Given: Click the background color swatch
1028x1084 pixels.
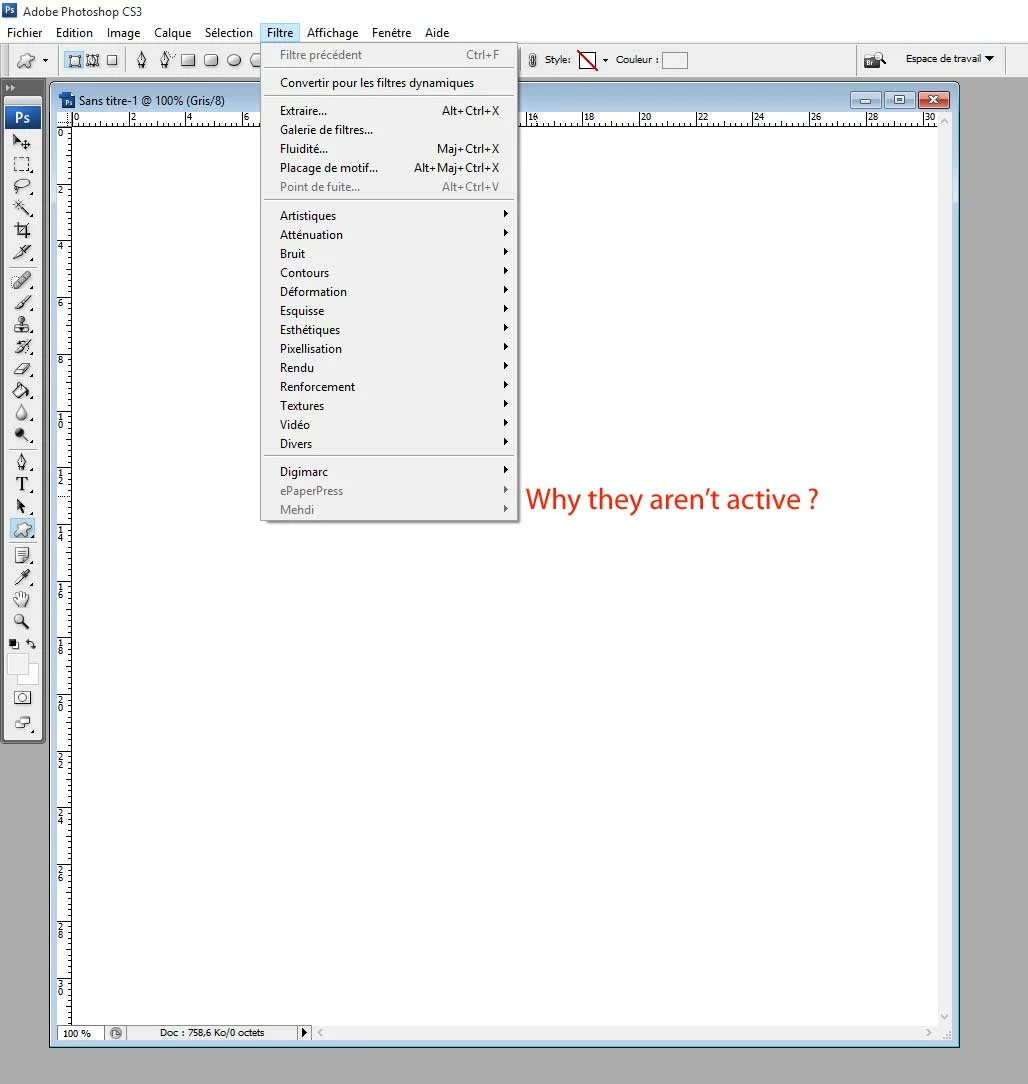Looking at the screenshot, I should pyautogui.click(x=32, y=678).
